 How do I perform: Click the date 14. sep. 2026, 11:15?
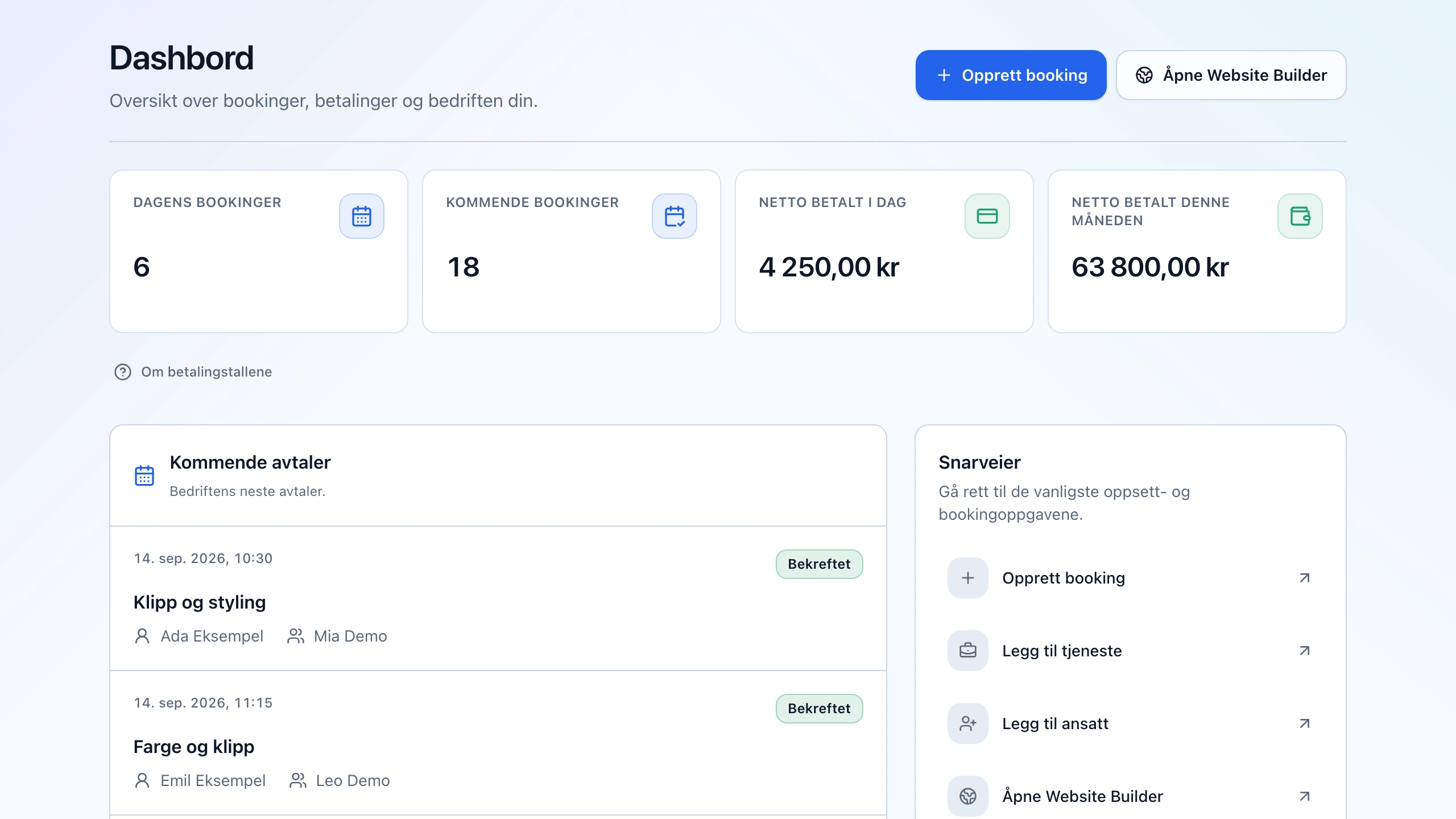pyautogui.click(x=203, y=703)
